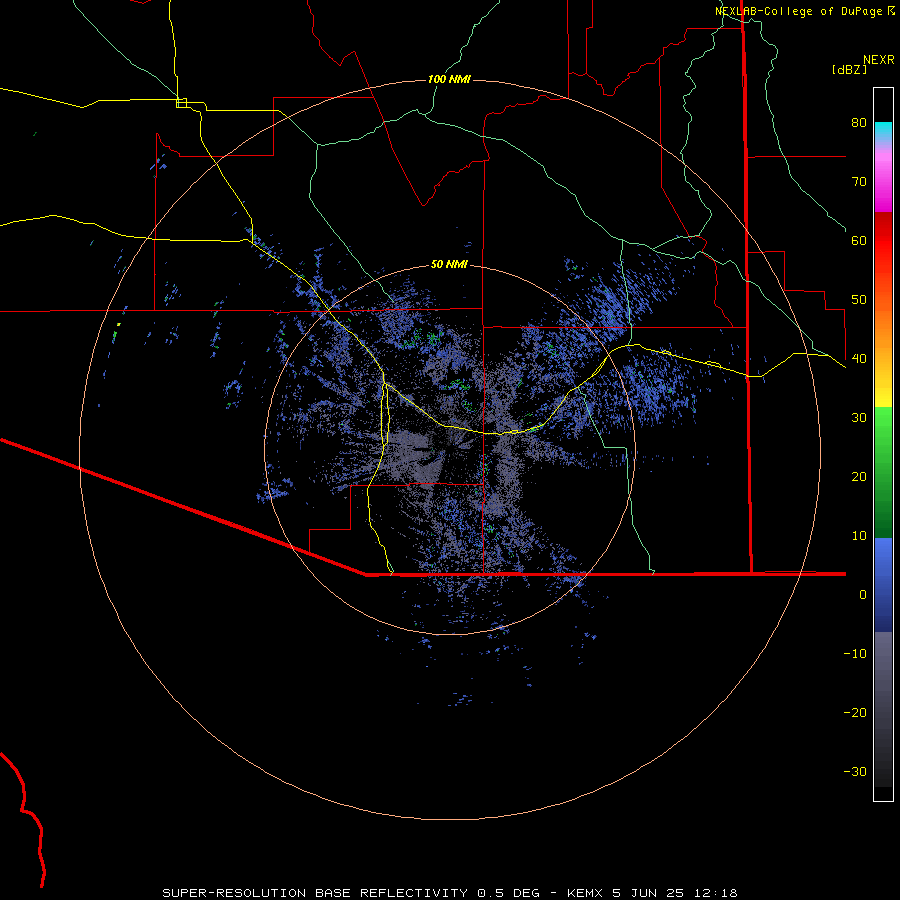Click the NEXR label above the color scale
Image resolution: width=900 pixels, height=900 pixels.
(879, 60)
